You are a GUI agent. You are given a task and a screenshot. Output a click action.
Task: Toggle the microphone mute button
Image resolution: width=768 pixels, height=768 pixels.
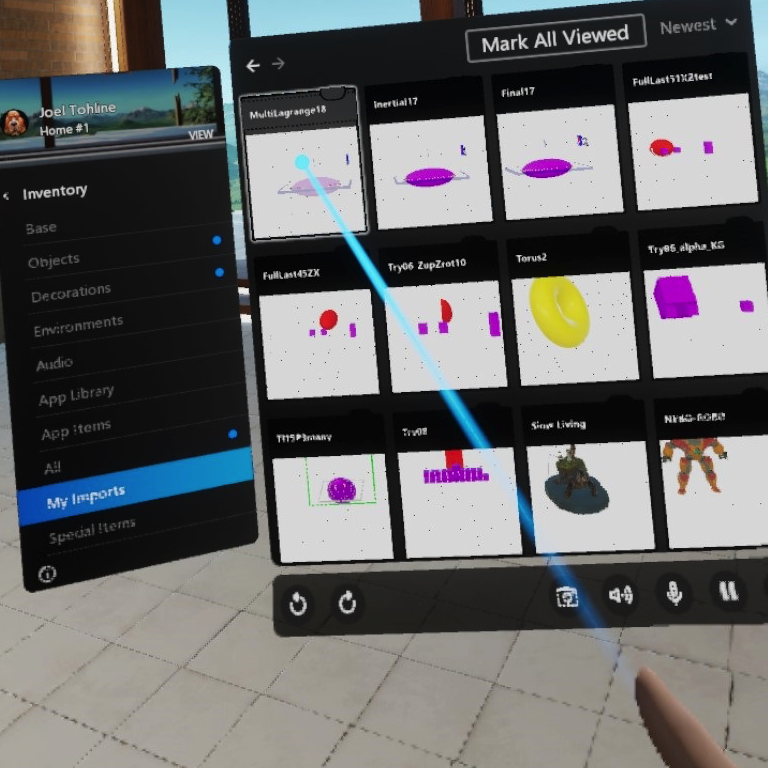point(675,593)
